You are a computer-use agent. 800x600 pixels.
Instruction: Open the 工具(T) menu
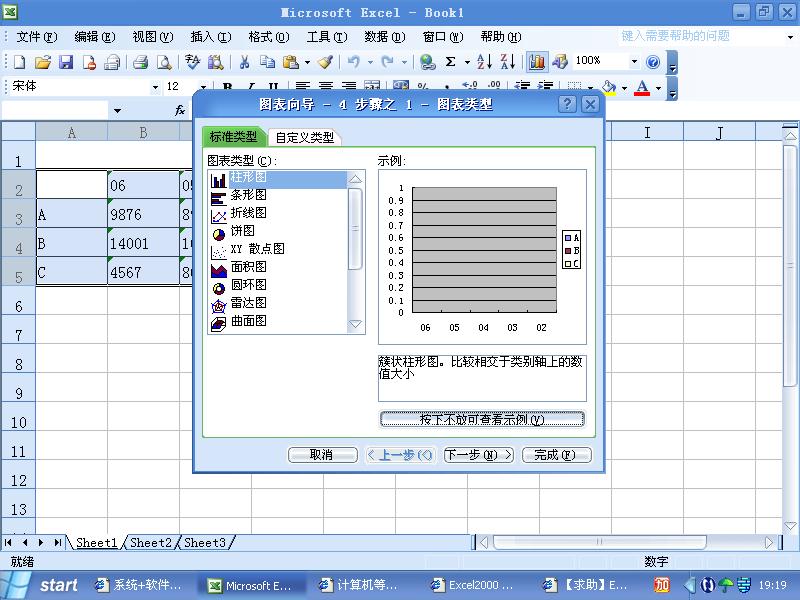click(x=327, y=37)
